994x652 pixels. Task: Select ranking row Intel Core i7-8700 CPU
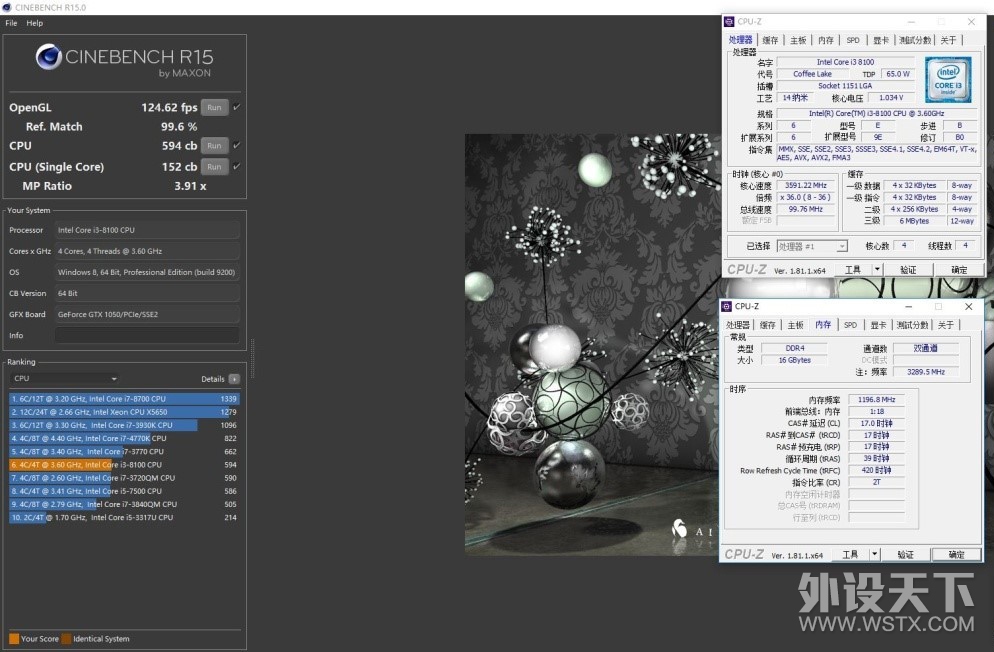pyautogui.click(x=124, y=399)
